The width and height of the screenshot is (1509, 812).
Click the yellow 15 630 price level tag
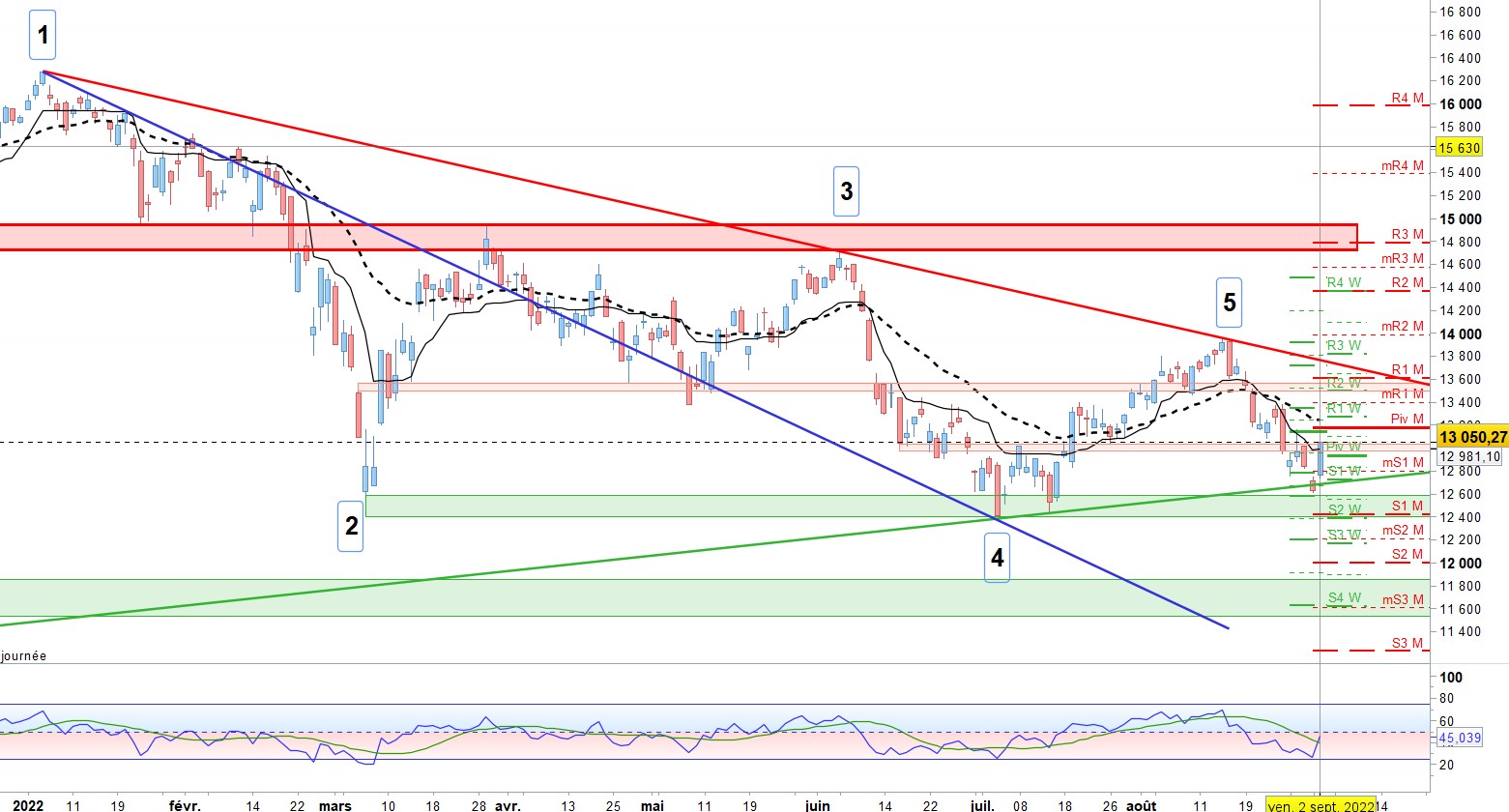(1460, 148)
